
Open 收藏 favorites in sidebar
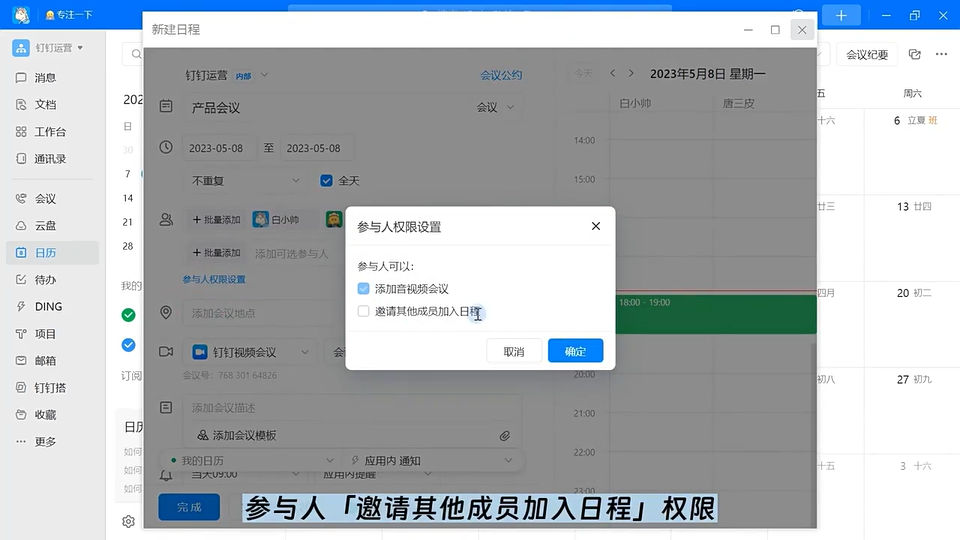45,415
